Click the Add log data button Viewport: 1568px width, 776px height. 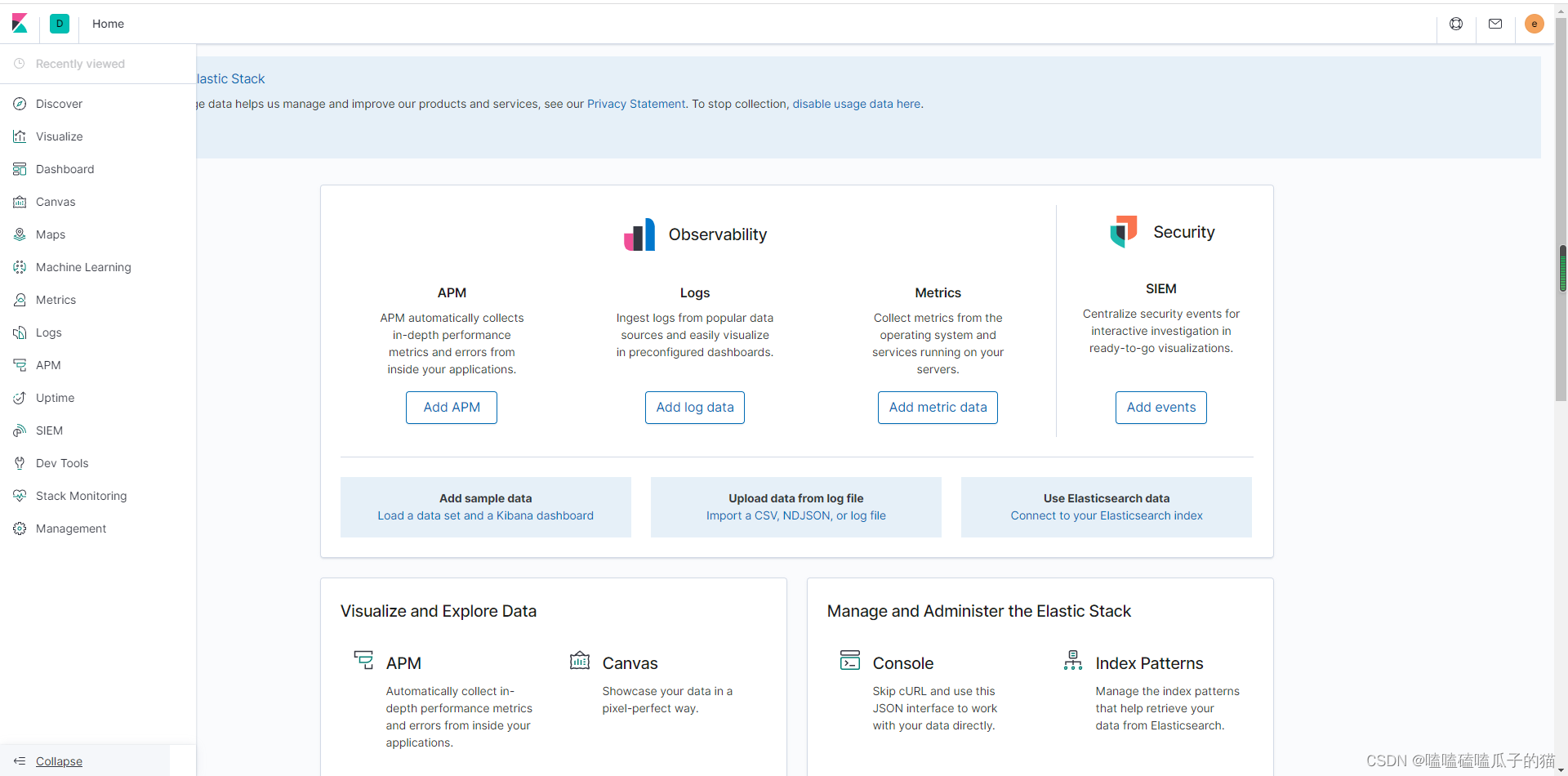(695, 408)
